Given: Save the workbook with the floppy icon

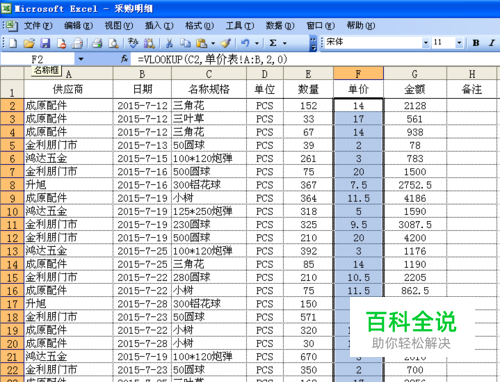Looking at the screenshot, I should tap(45, 43).
